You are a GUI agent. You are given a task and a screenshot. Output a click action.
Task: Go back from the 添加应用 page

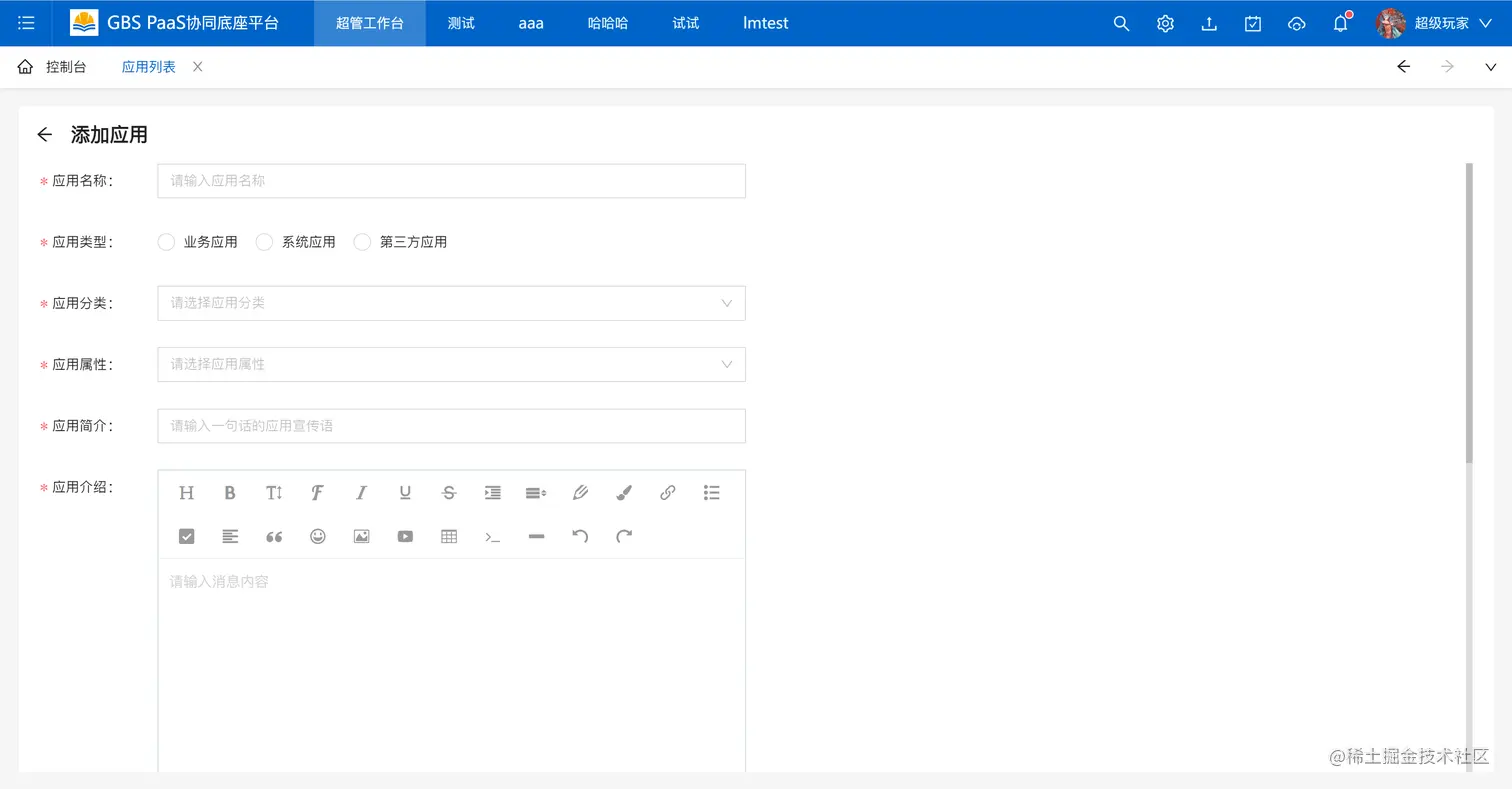tap(44, 135)
